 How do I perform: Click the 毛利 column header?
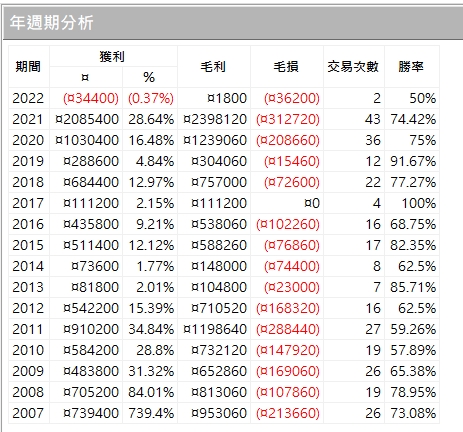click(x=214, y=67)
